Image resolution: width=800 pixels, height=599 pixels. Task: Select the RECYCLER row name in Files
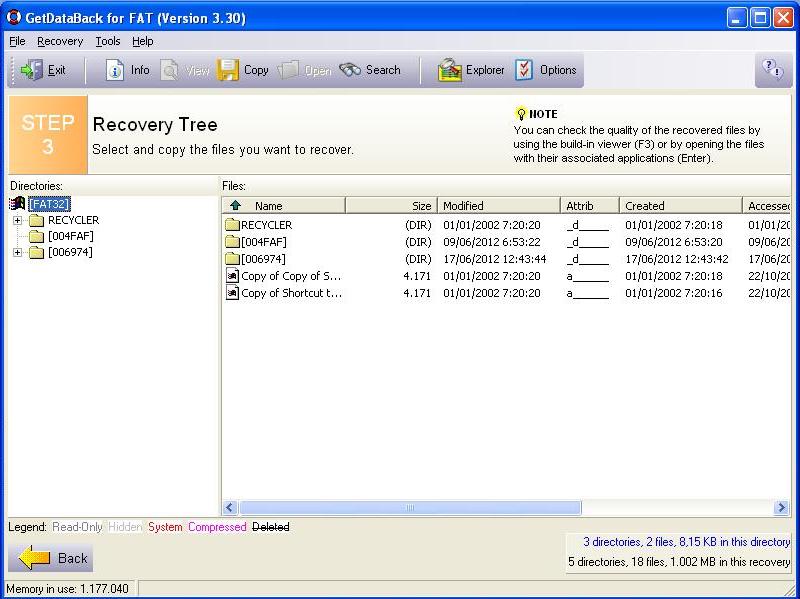tap(266, 225)
